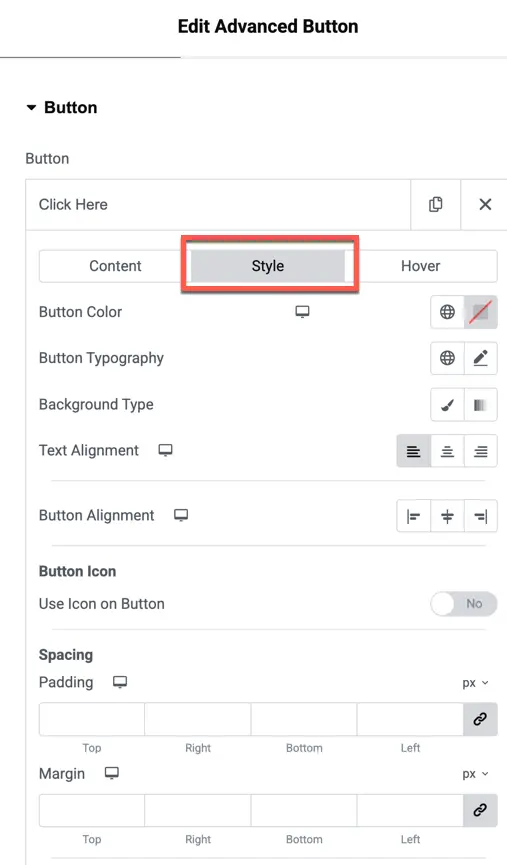
Task: Align button text to center
Action: [x=447, y=451]
